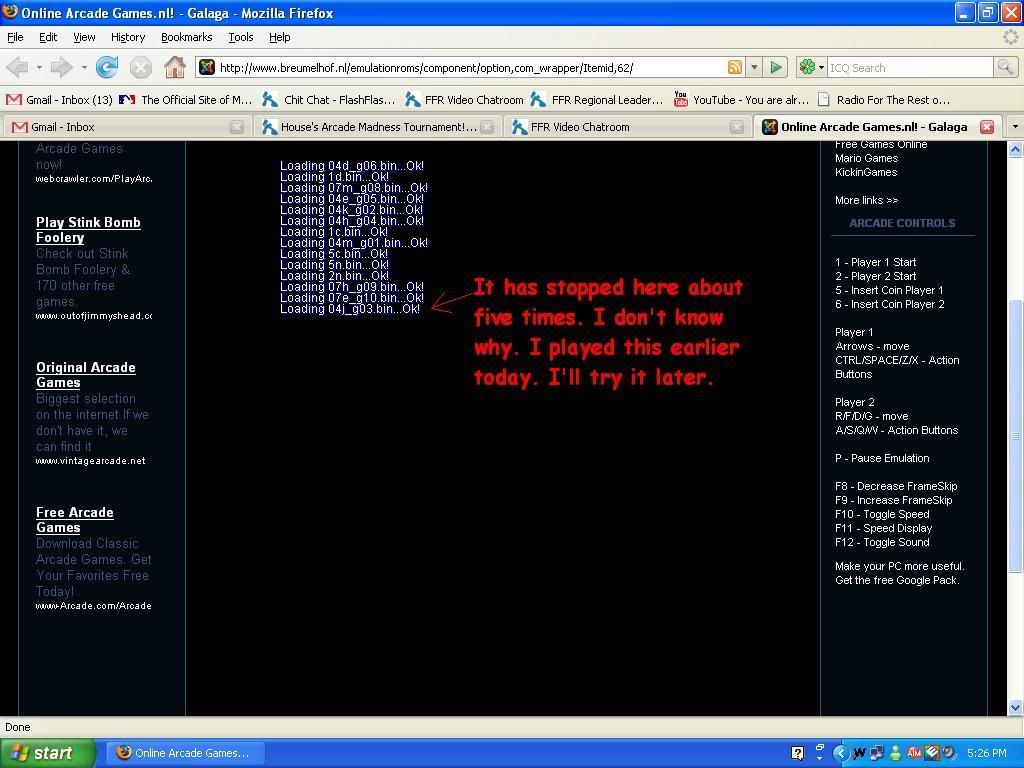Image resolution: width=1024 pixels, height=768 pixels.
Task: Click the Home button icon
Action: [x=175, y=67]
